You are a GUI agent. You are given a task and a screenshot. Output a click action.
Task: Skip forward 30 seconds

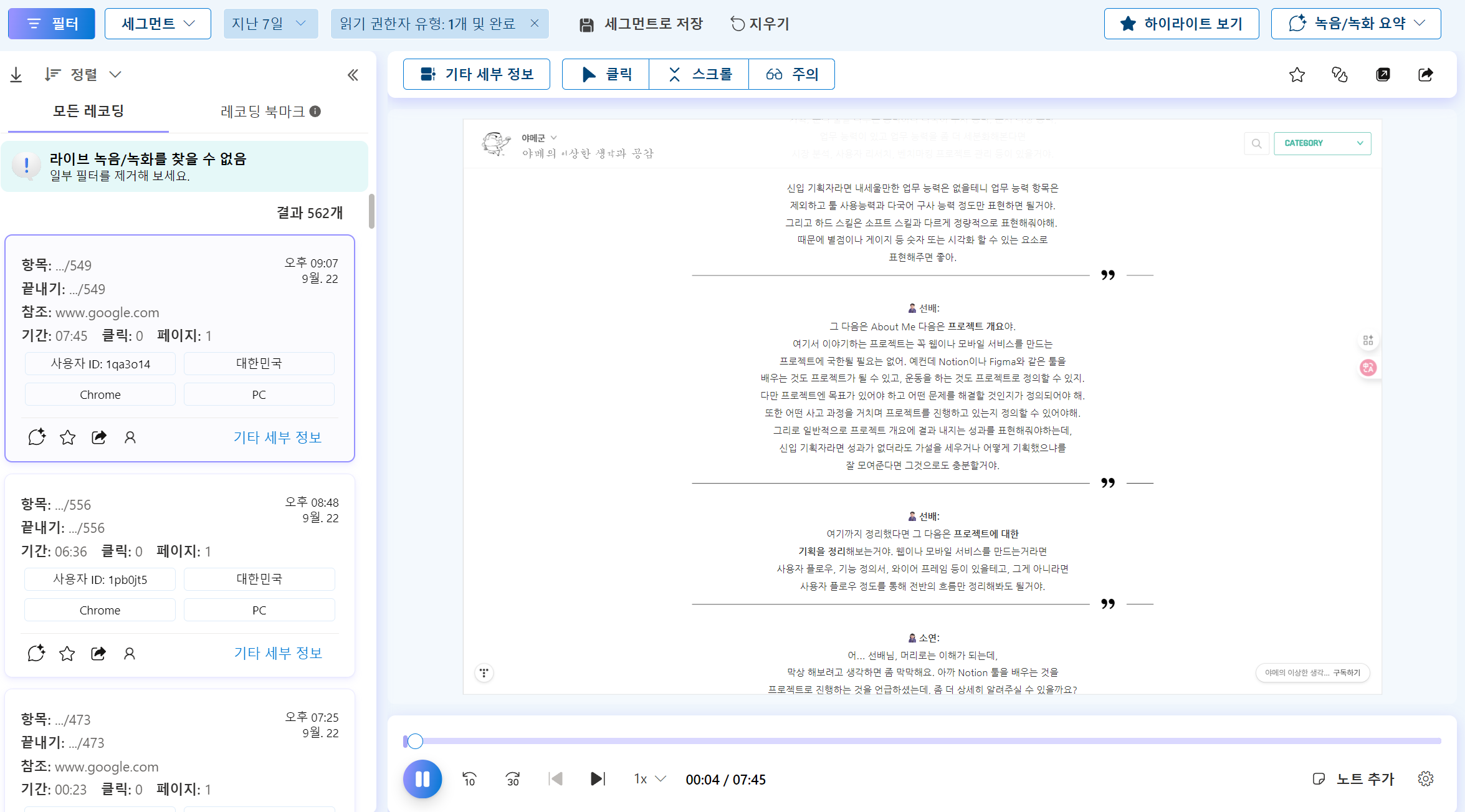512,779
